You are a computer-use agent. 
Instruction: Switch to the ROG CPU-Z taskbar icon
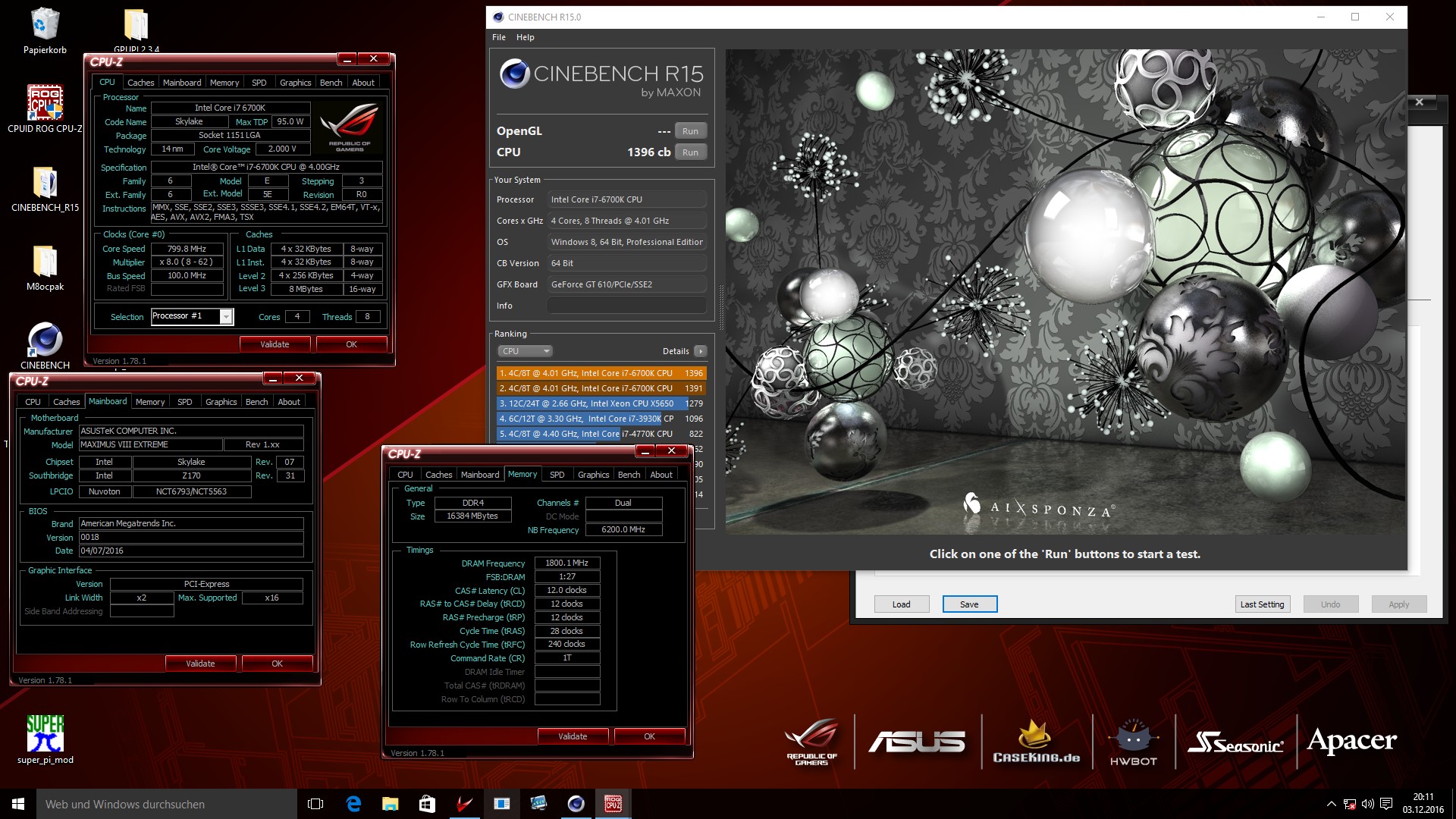pyautogui.click(x=613, y=804)
